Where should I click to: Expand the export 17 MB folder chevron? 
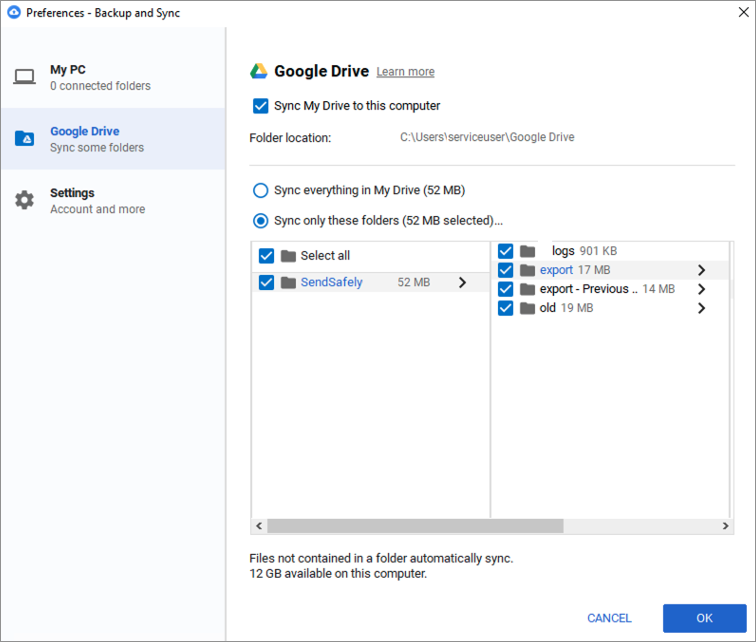coord(702,270)
